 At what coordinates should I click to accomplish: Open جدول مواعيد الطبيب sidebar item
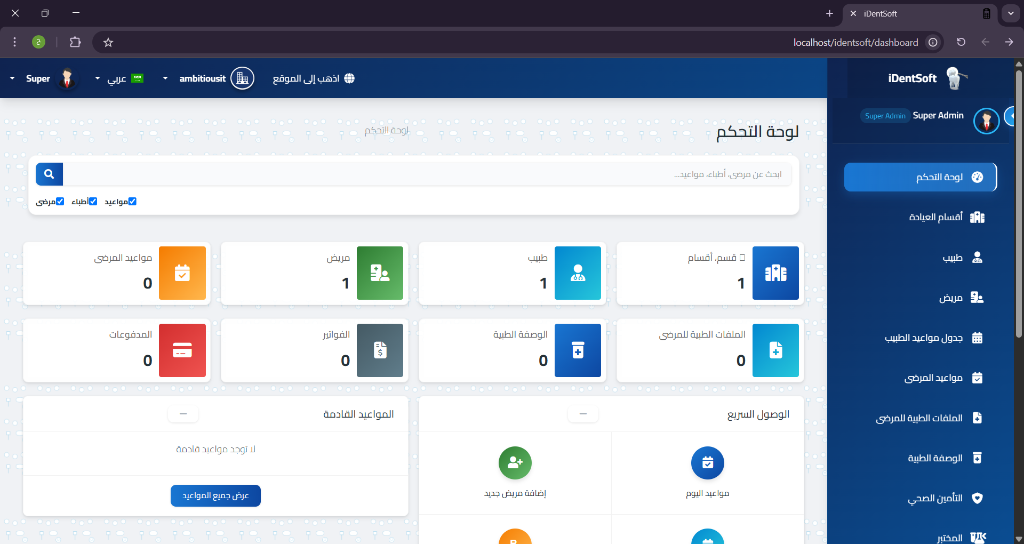920,338
